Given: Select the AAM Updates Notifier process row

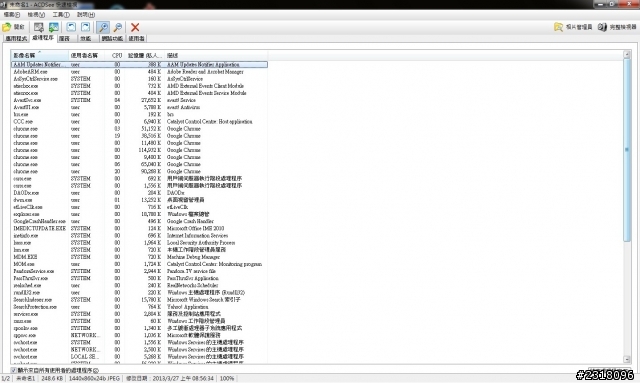Looking at the screenshot, I should point(139,65).
